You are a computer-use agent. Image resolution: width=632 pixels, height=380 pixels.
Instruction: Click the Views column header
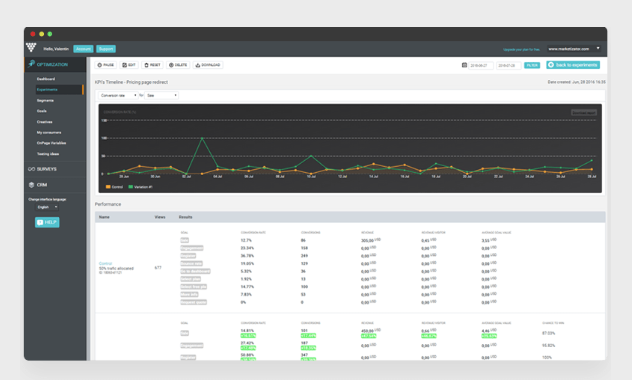[160, 217]
